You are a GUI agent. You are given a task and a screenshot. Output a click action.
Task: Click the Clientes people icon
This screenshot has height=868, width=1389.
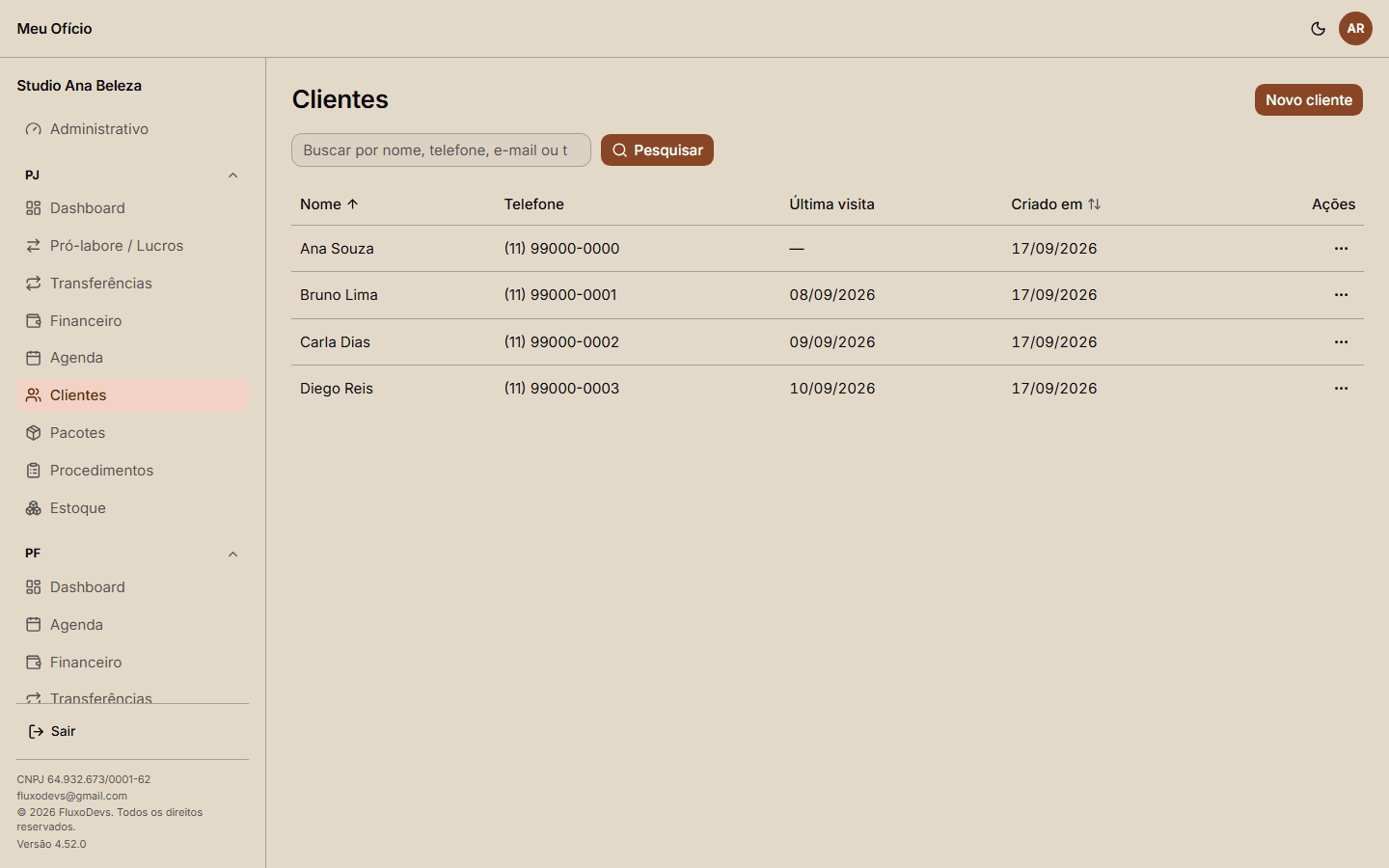[34, 395]
